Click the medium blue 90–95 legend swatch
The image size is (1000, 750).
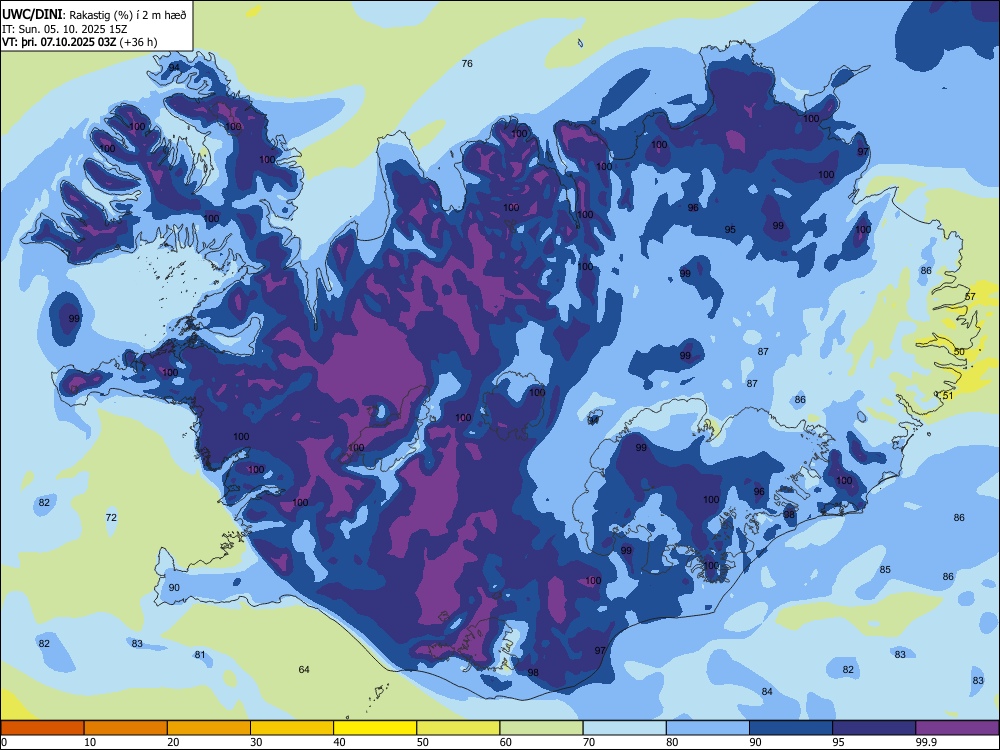click(791, 728)
